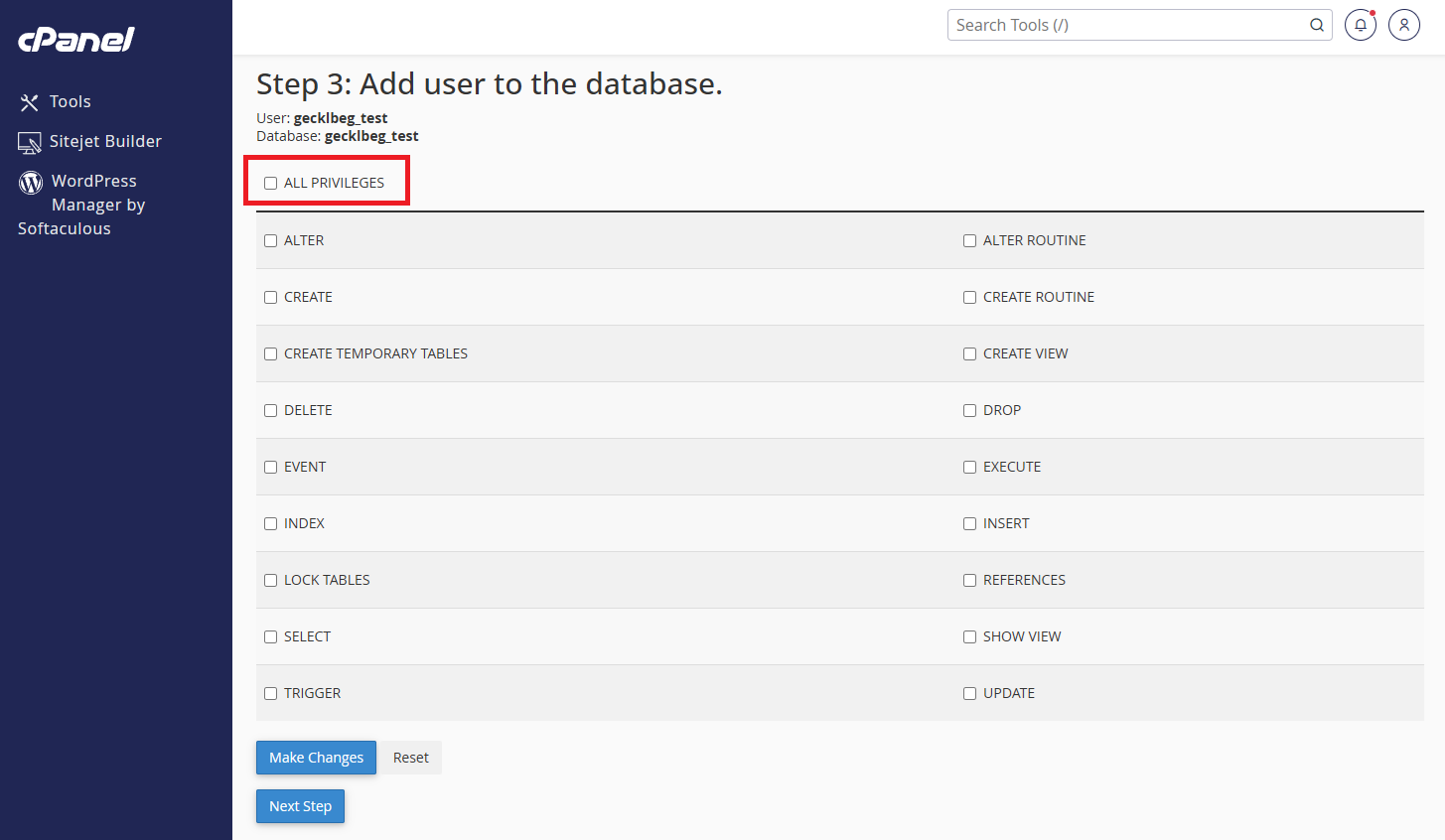Enable the DROP privilege checkbox

tap(969, 410)
